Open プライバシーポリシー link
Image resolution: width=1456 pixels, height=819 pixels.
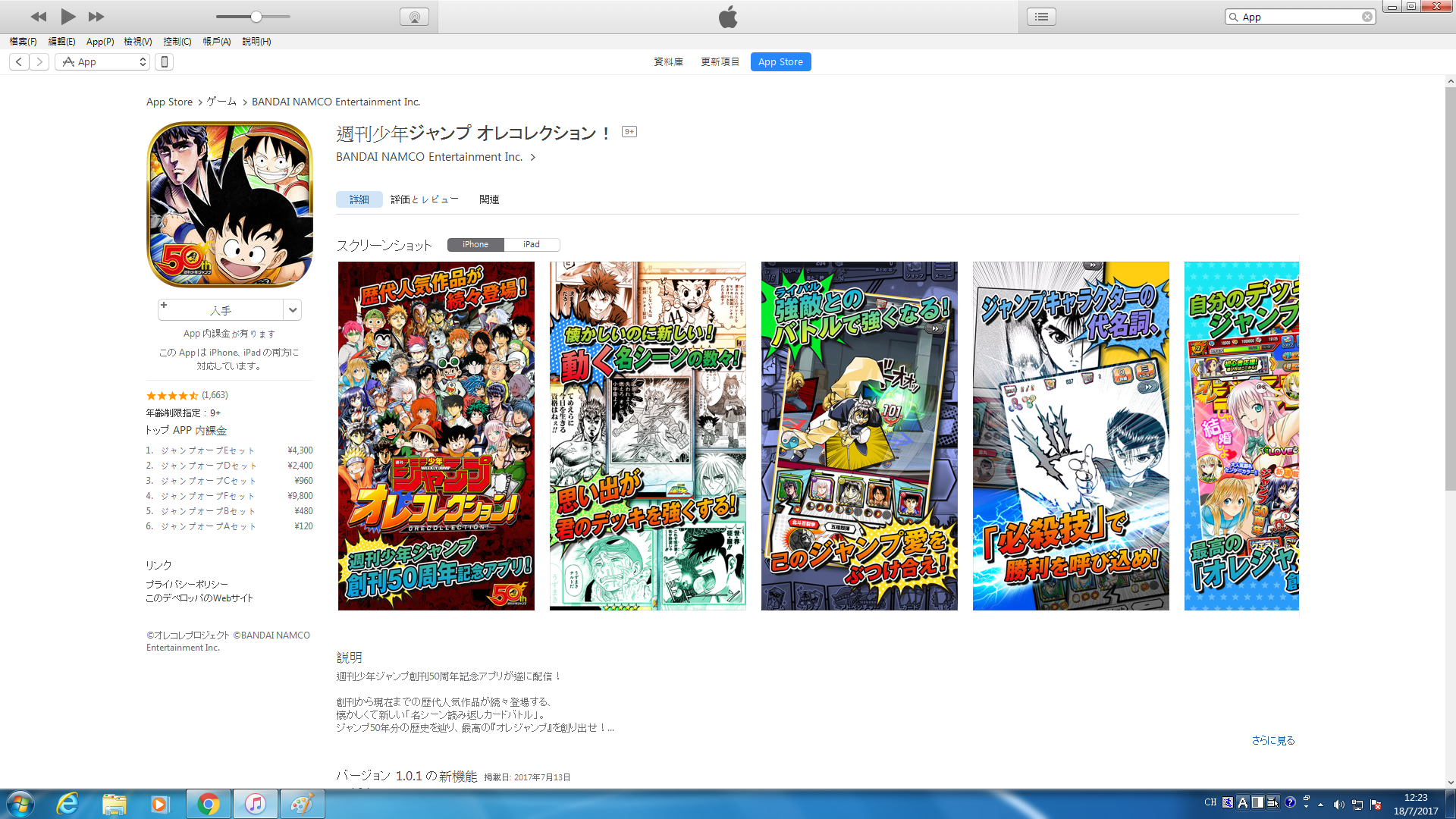(187, 584)
